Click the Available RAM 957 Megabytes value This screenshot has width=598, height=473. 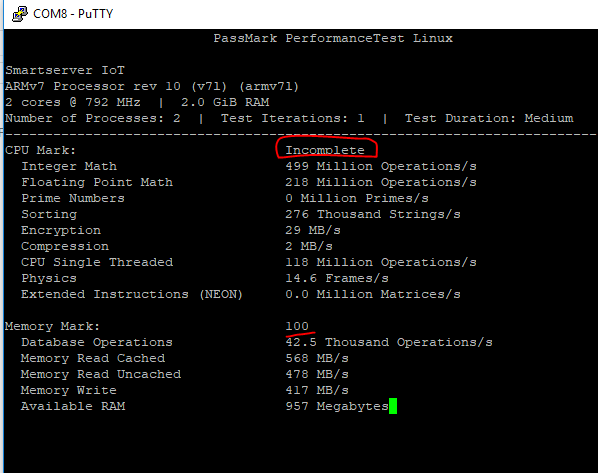pyautogui.click(x=337, y=406)
